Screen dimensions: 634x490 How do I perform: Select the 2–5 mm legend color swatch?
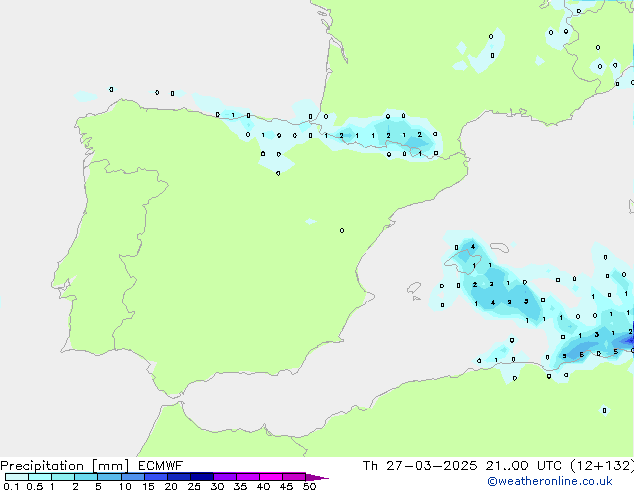point(86,477)
